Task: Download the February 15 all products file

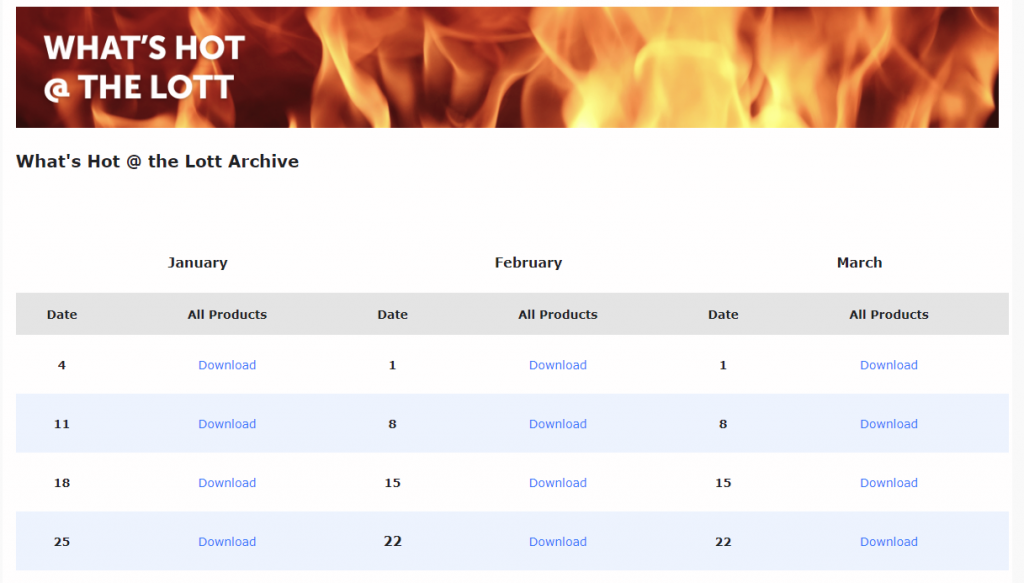Action: coord(558,482)
